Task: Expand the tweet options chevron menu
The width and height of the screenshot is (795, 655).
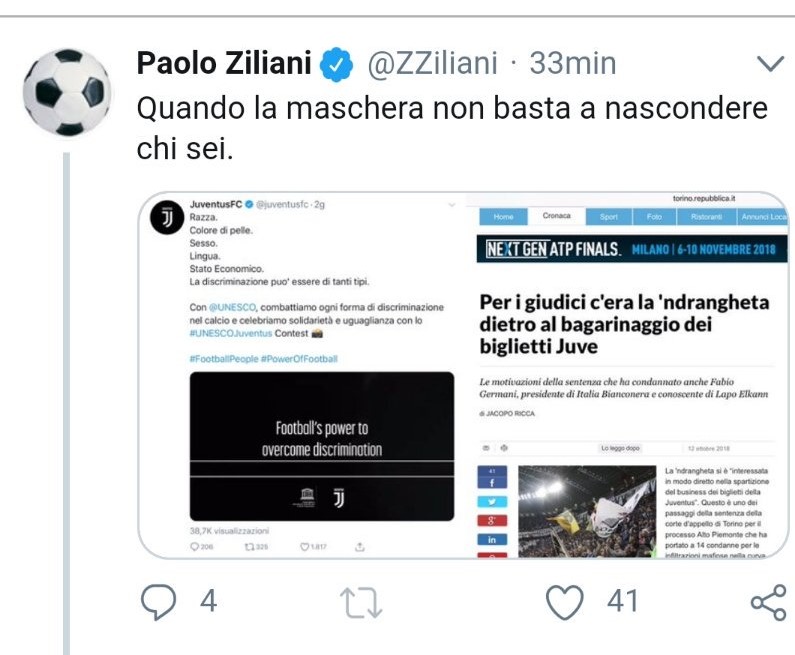Action: 771,63
